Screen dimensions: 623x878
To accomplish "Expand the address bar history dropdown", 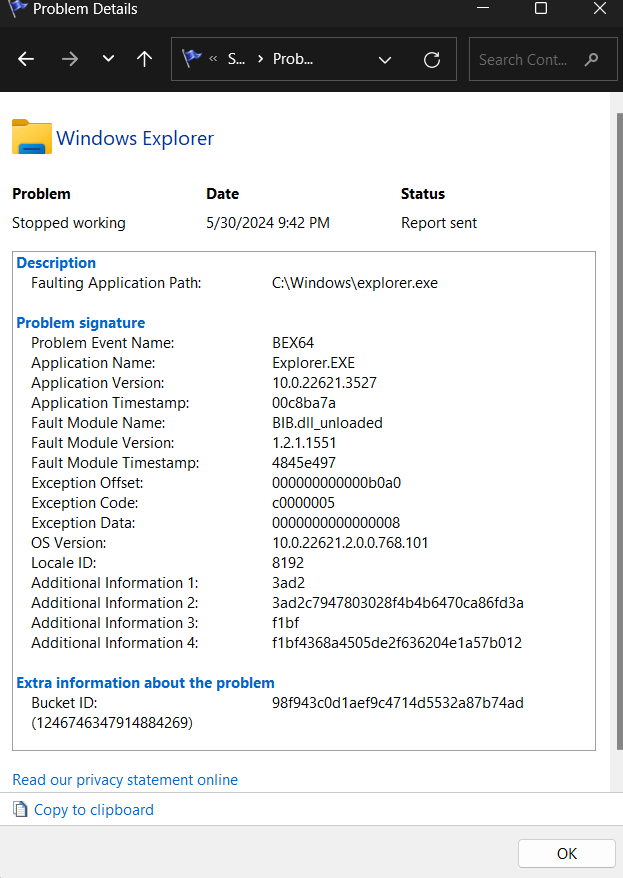I will 385,59.
